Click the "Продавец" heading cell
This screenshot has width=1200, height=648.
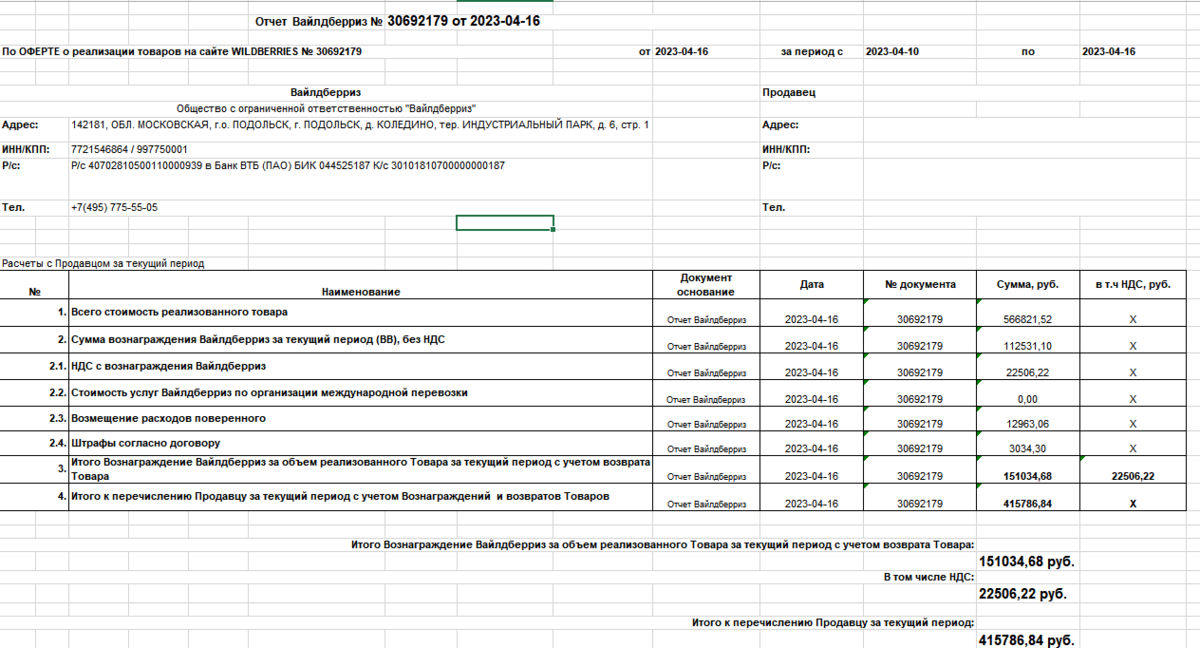789,92
